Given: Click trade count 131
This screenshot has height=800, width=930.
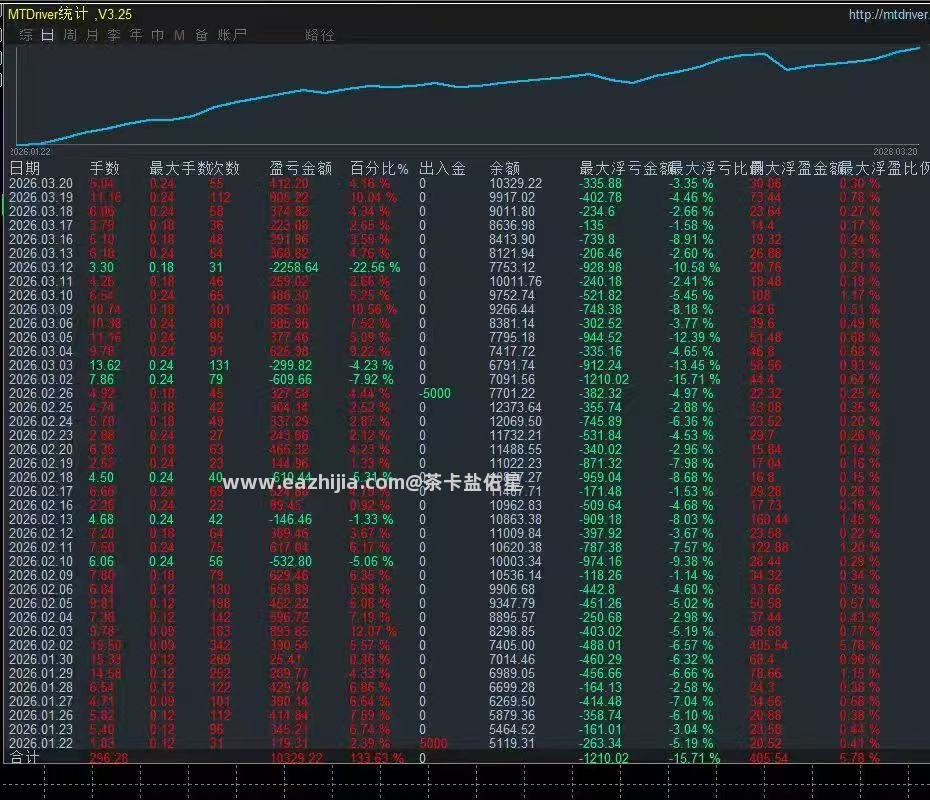Looking at the screenshot, I should 219,365.
